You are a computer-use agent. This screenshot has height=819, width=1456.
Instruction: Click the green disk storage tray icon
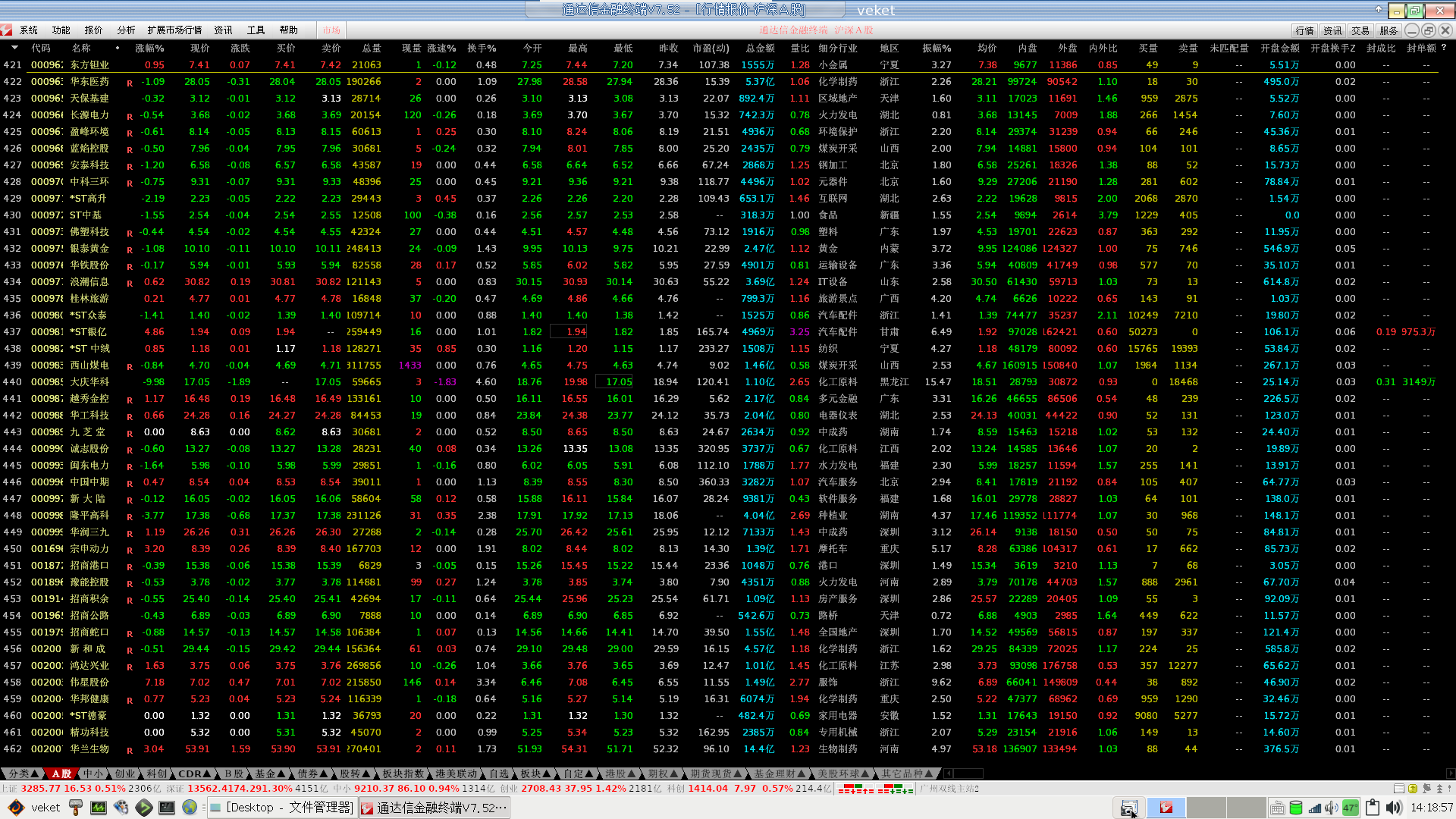[1296, 808]
